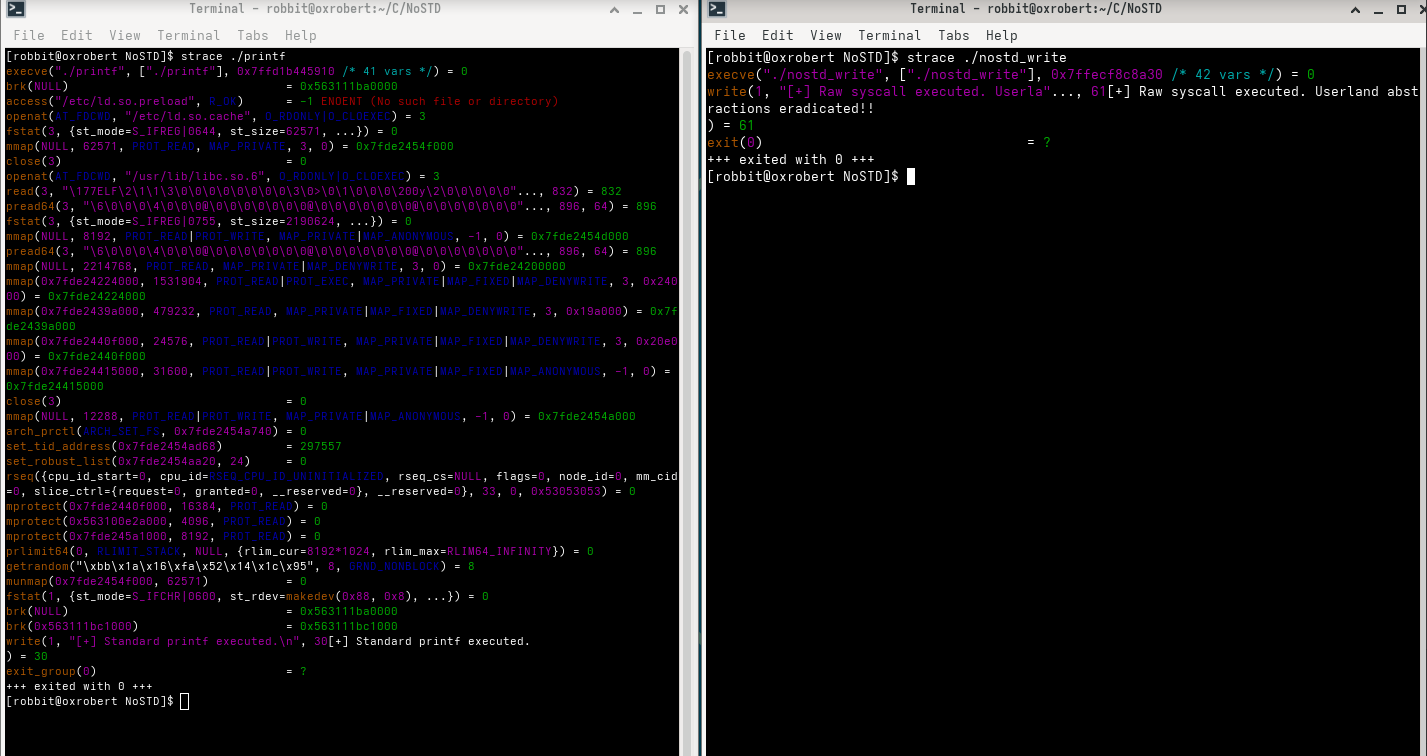Image resolution: width=1427 pixels, height=756 pixels.
Task: Click the getrandom line
Action: pos(240,566)
